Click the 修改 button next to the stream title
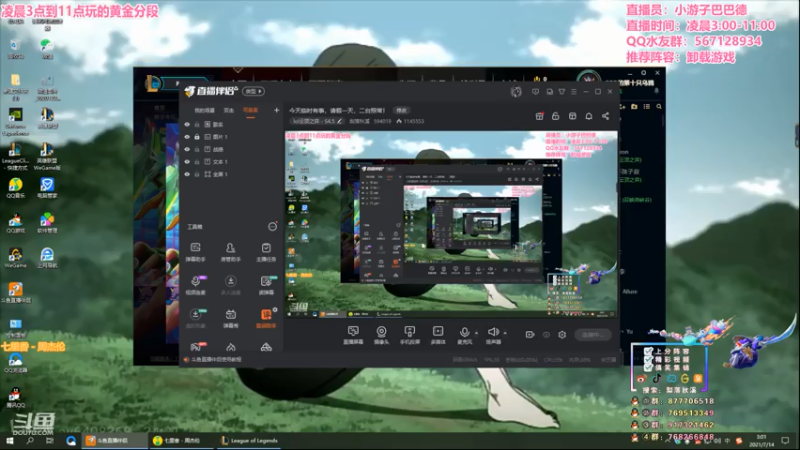Image resolution: width=800 pixels, height=450 pixels. (402, 110)
